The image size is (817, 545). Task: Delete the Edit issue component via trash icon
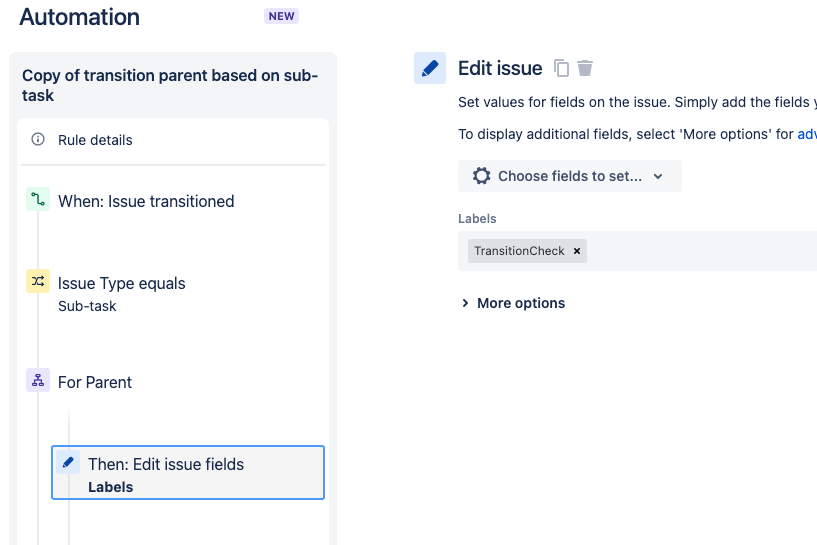(x=585, y=68)
